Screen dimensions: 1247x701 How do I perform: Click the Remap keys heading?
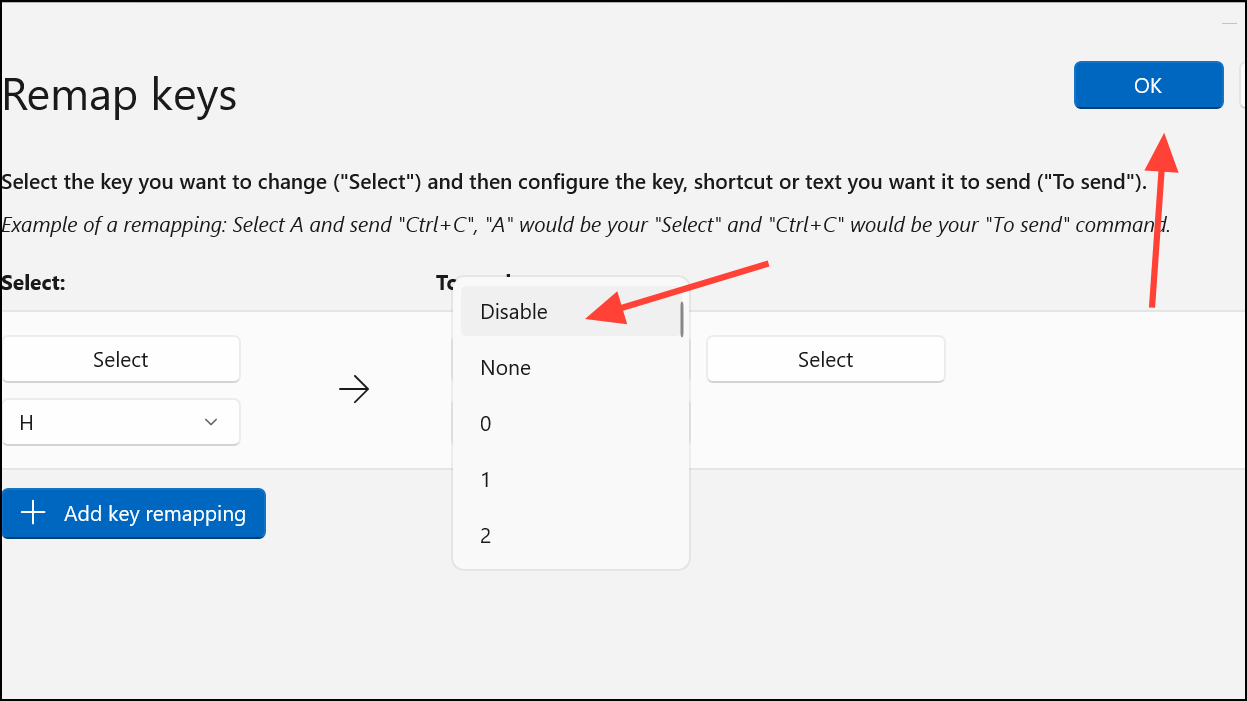pos(120,95)
